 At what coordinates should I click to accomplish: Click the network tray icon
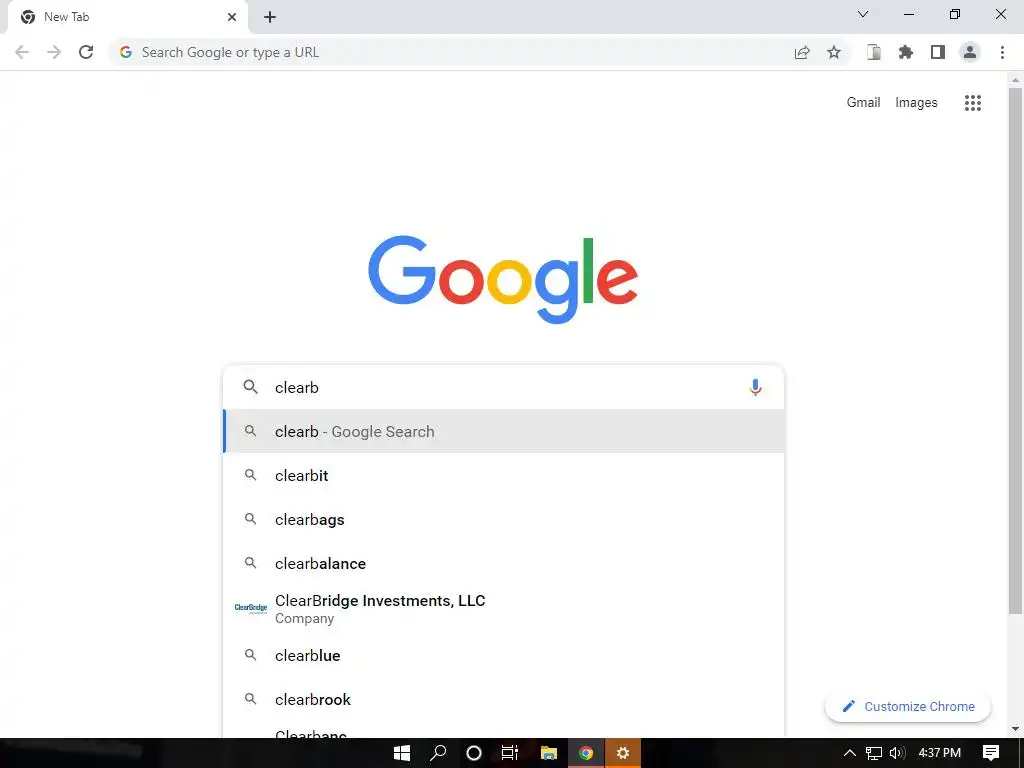pyautogui.click(x=874, y=753)
